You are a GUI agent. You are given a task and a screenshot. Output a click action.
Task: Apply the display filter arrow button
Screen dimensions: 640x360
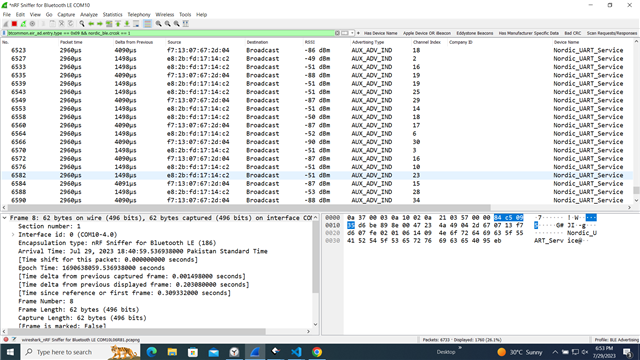(x=344, y=33)
